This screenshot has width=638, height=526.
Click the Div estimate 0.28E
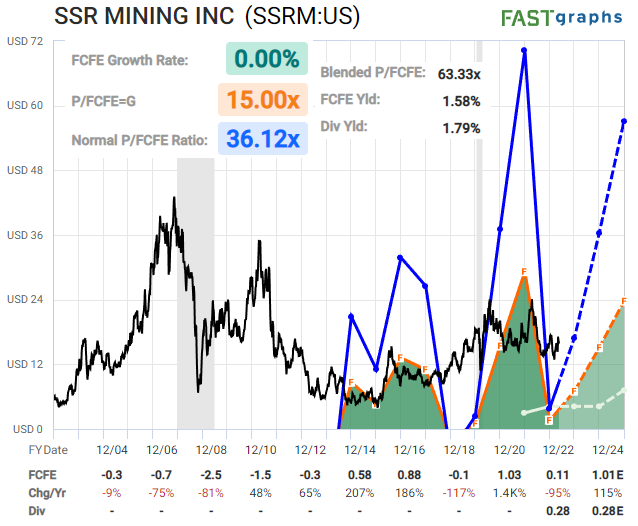607,511
